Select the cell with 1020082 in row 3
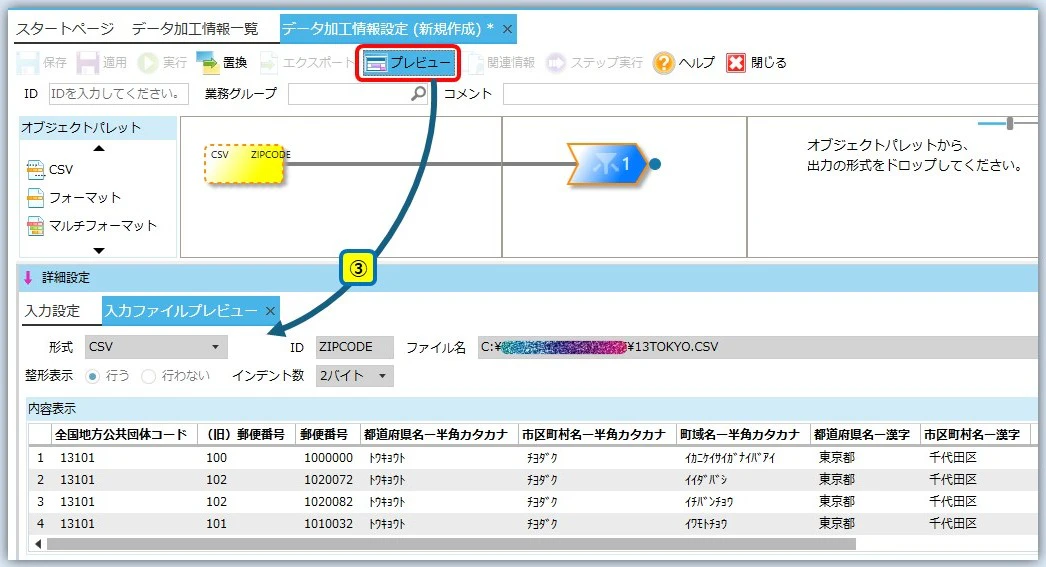This screenshot has width=1046, height=567. point(328,502)
